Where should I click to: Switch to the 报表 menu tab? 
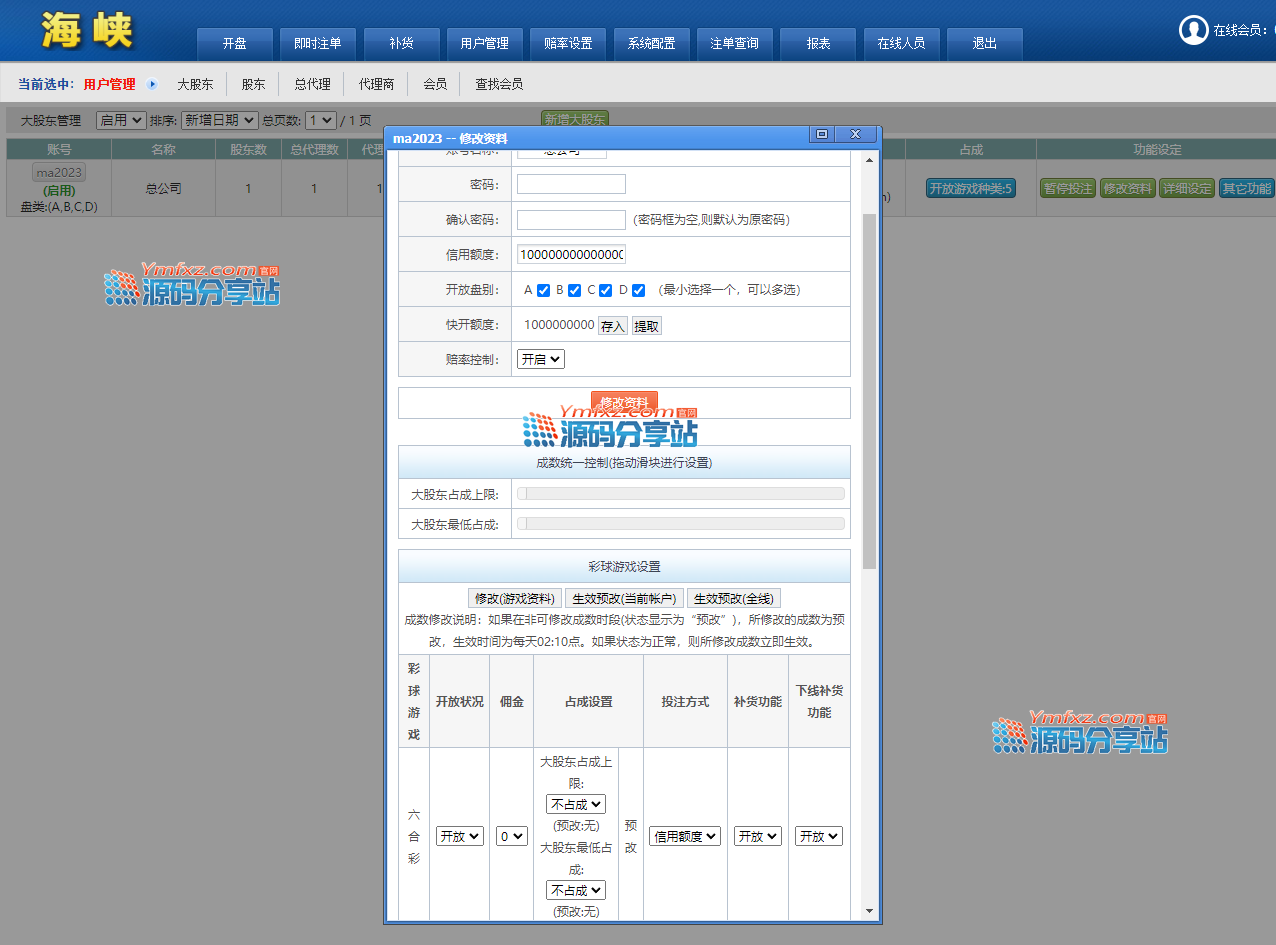[818, 44]
